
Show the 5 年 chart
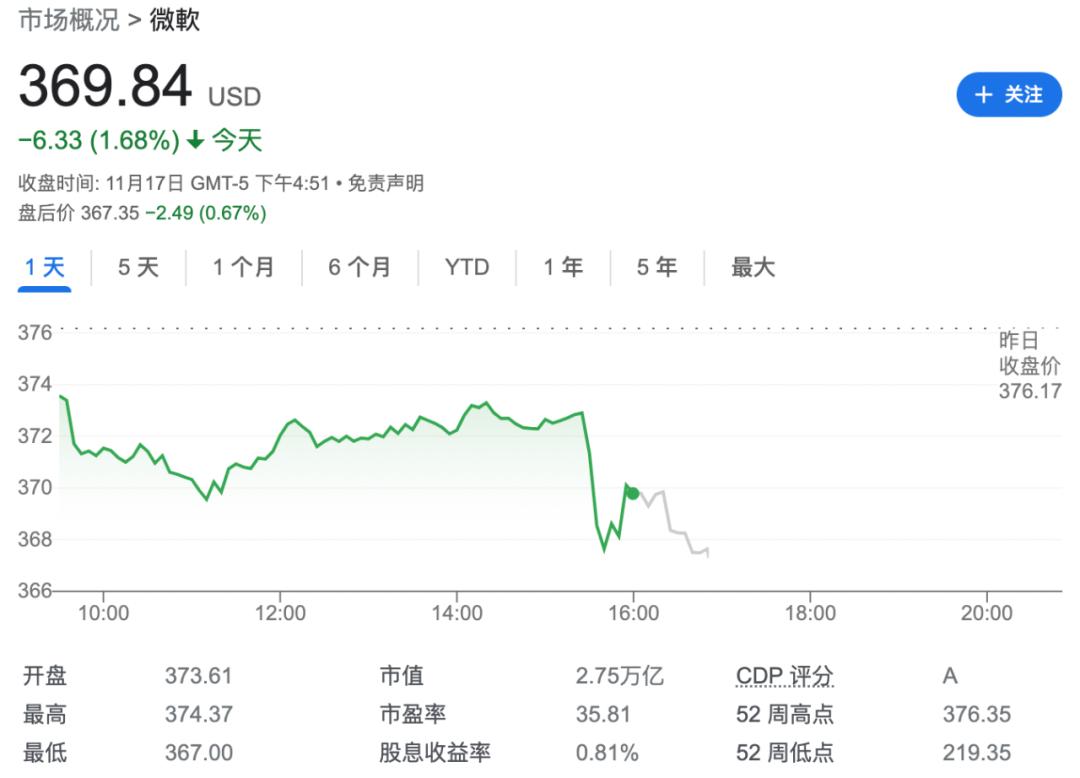pyautogui.click(x=657, y=267)
